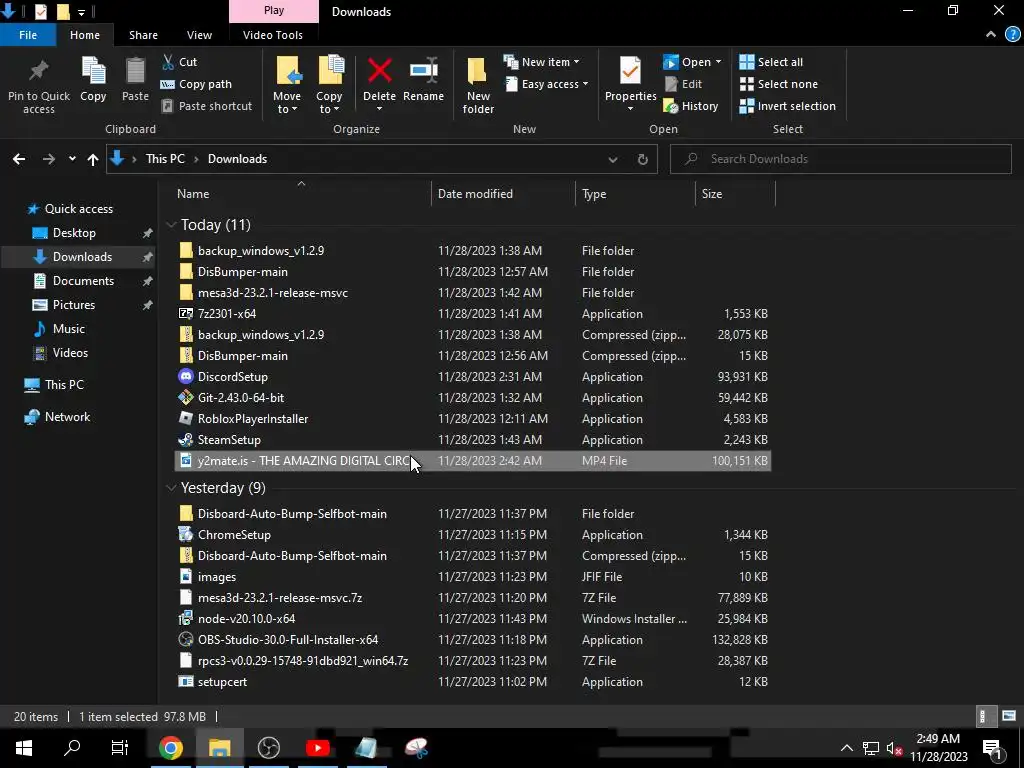1024x768 pixels.
Task: Click the Back navigation arrow
Action: [19, 159]
